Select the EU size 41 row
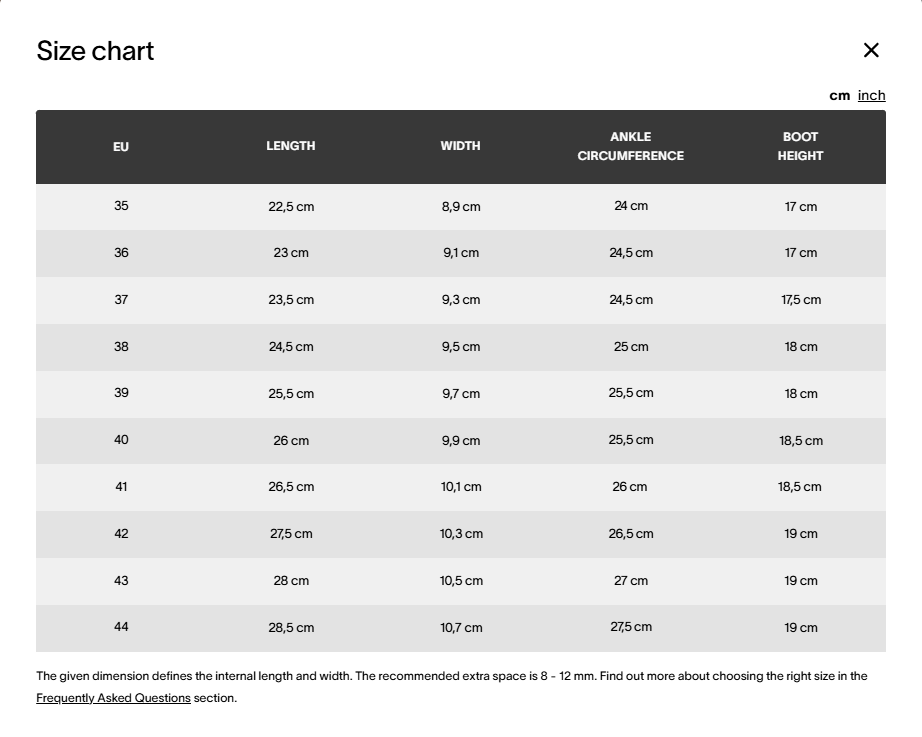Image resolution: width=922 pixels, height=737 pixels. point(121,487)
